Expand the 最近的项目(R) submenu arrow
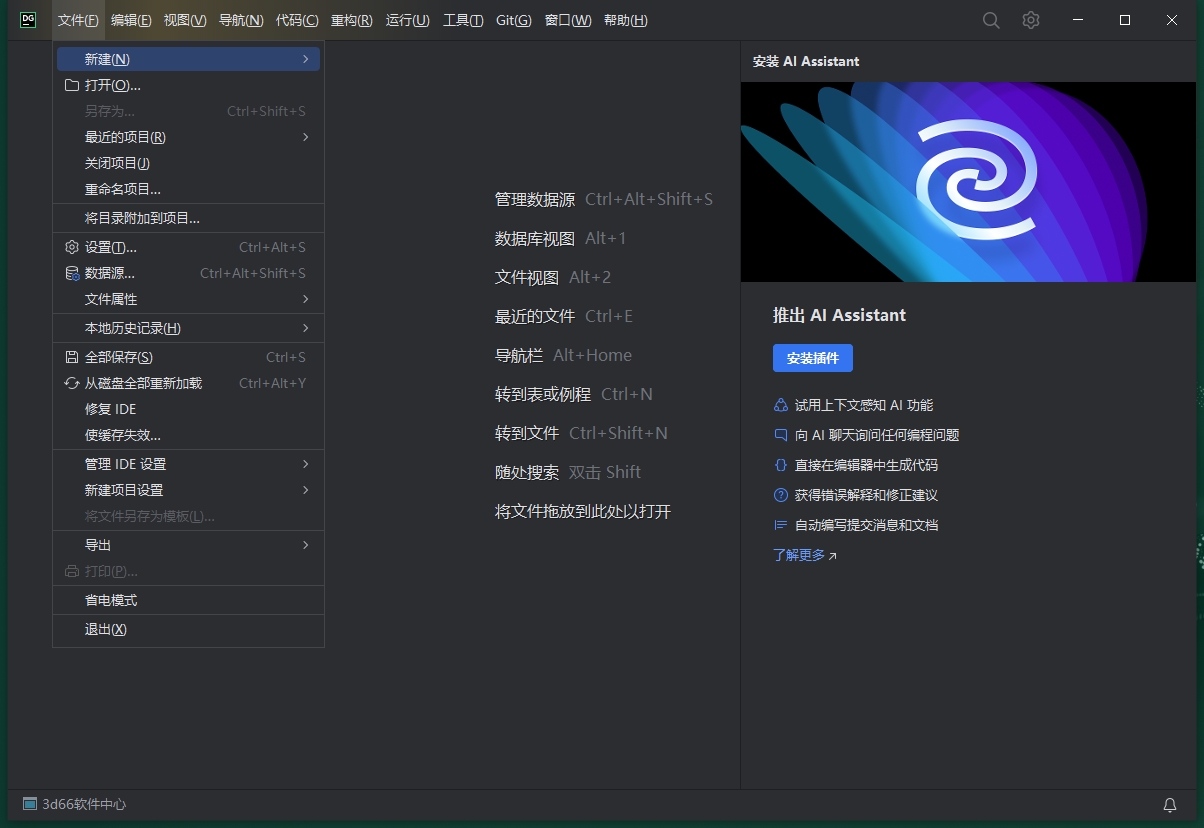Image resolution: width=1204 pixels, height=828 pixels. (x=306, y=137)
